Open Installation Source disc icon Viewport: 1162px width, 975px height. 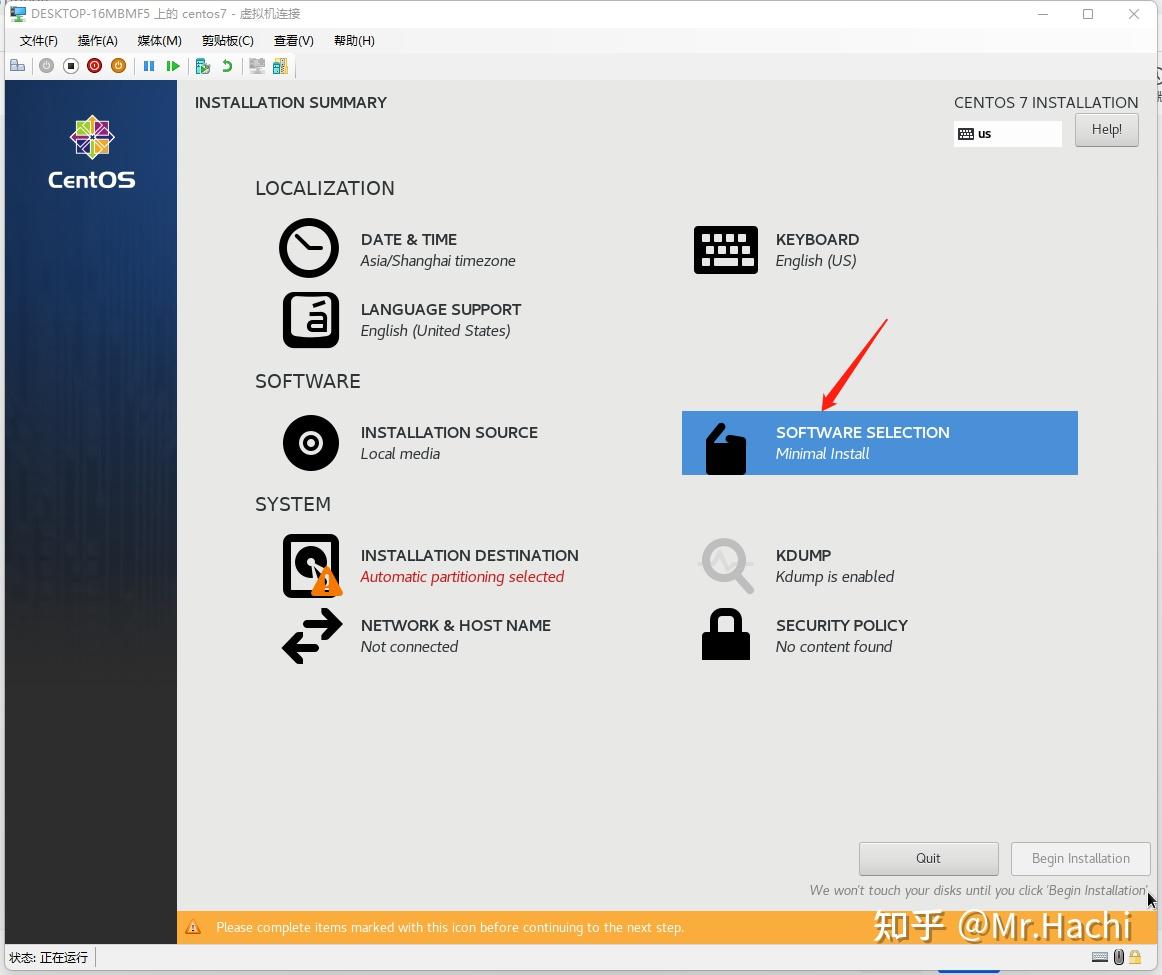click(x=311, y=443)
